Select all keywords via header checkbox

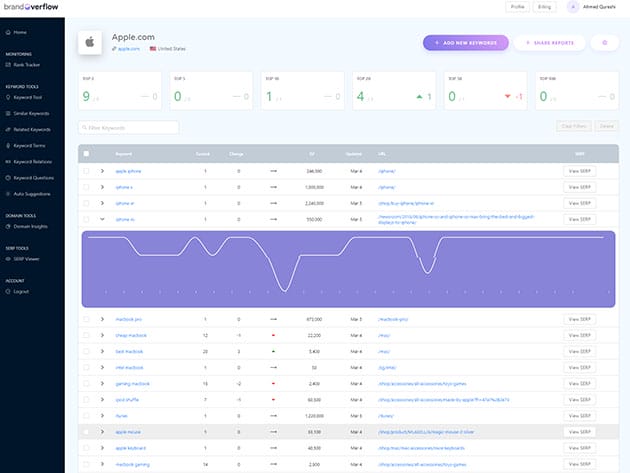(86, 154)
